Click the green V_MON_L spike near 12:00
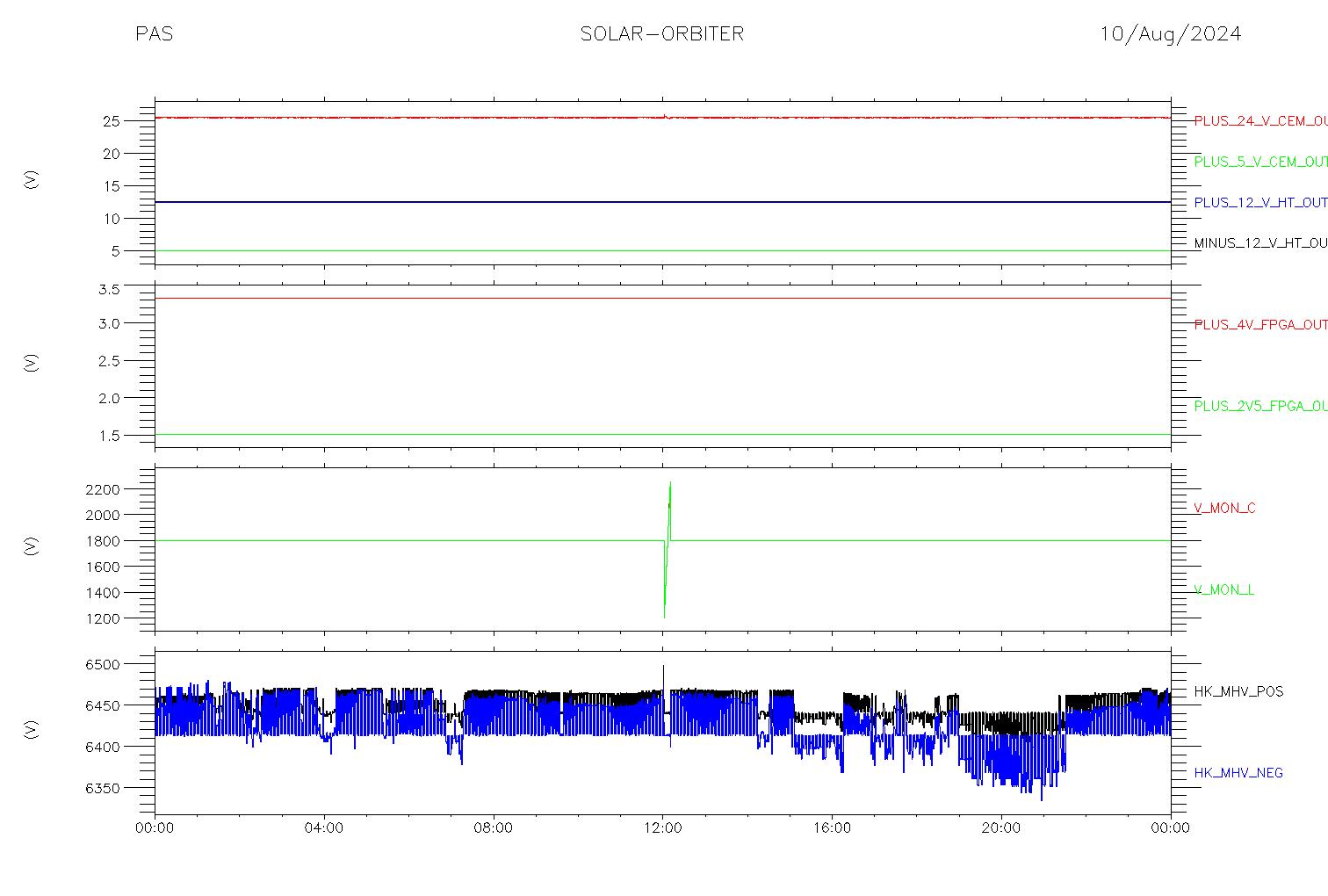Image resolution: width=1328 pixels, height=896 pixels. pyautogui.click(x=668, y=550)
